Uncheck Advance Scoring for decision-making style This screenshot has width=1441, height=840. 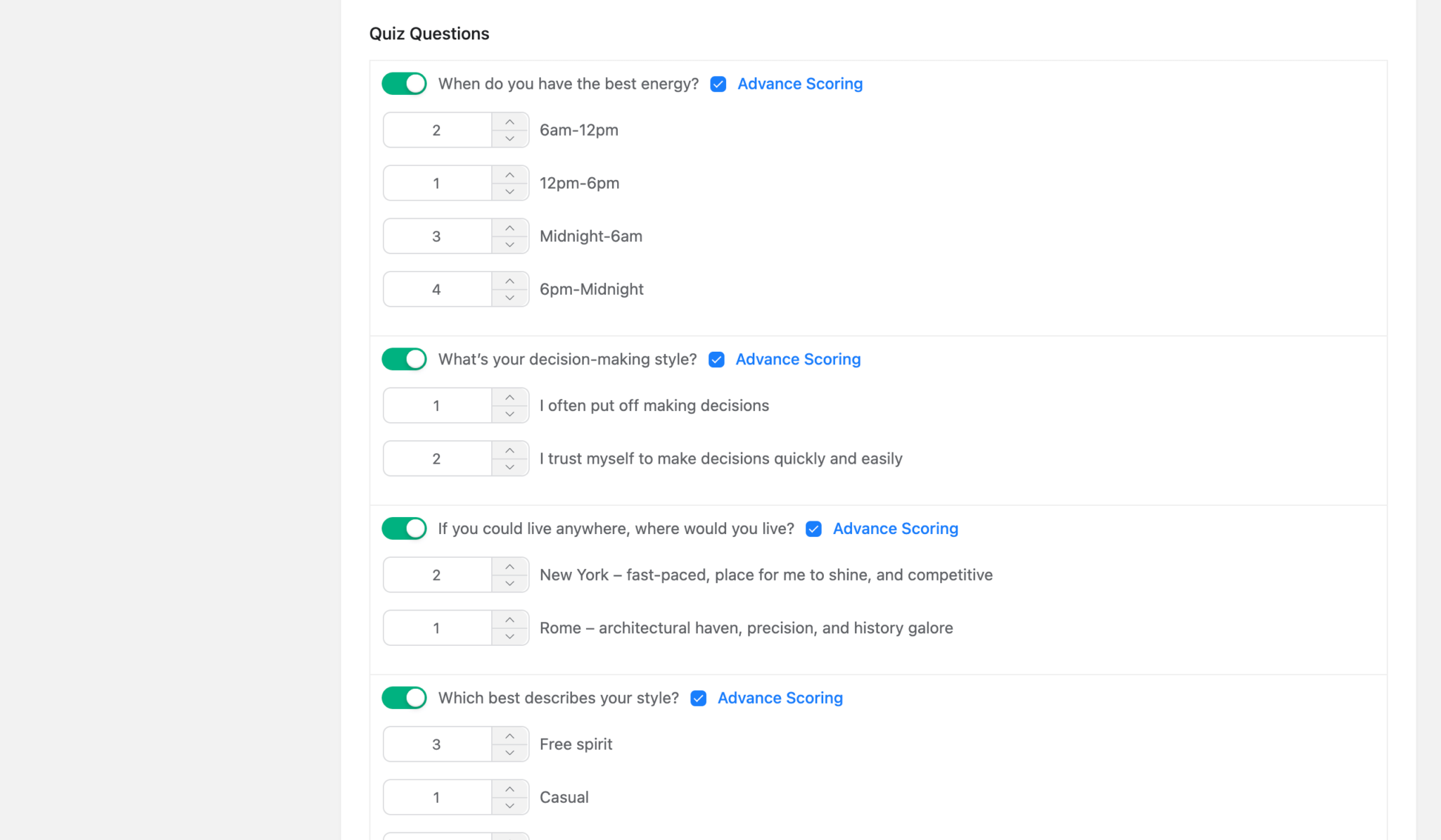716,359
